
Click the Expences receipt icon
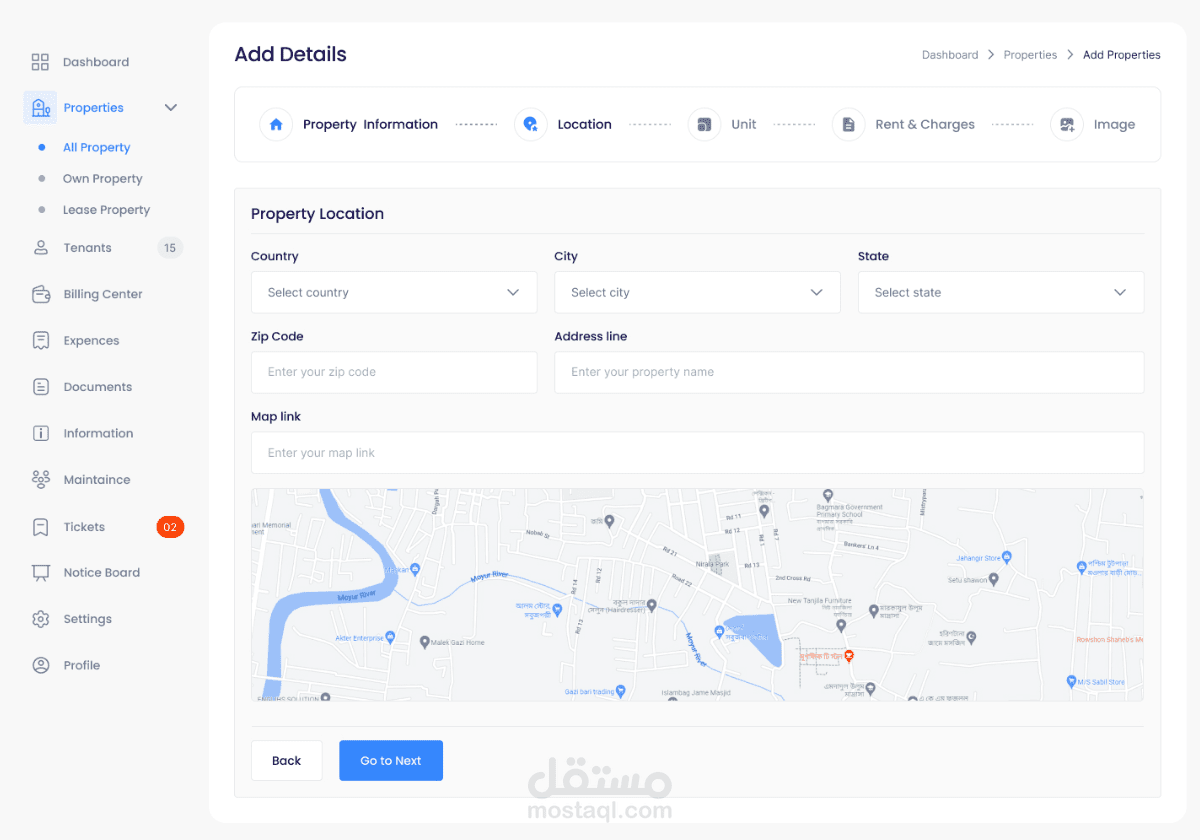pos(41,340)
